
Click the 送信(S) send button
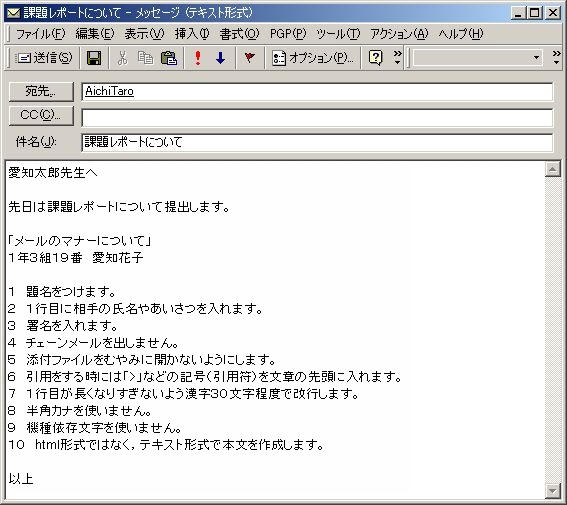(x=44, y=58)
